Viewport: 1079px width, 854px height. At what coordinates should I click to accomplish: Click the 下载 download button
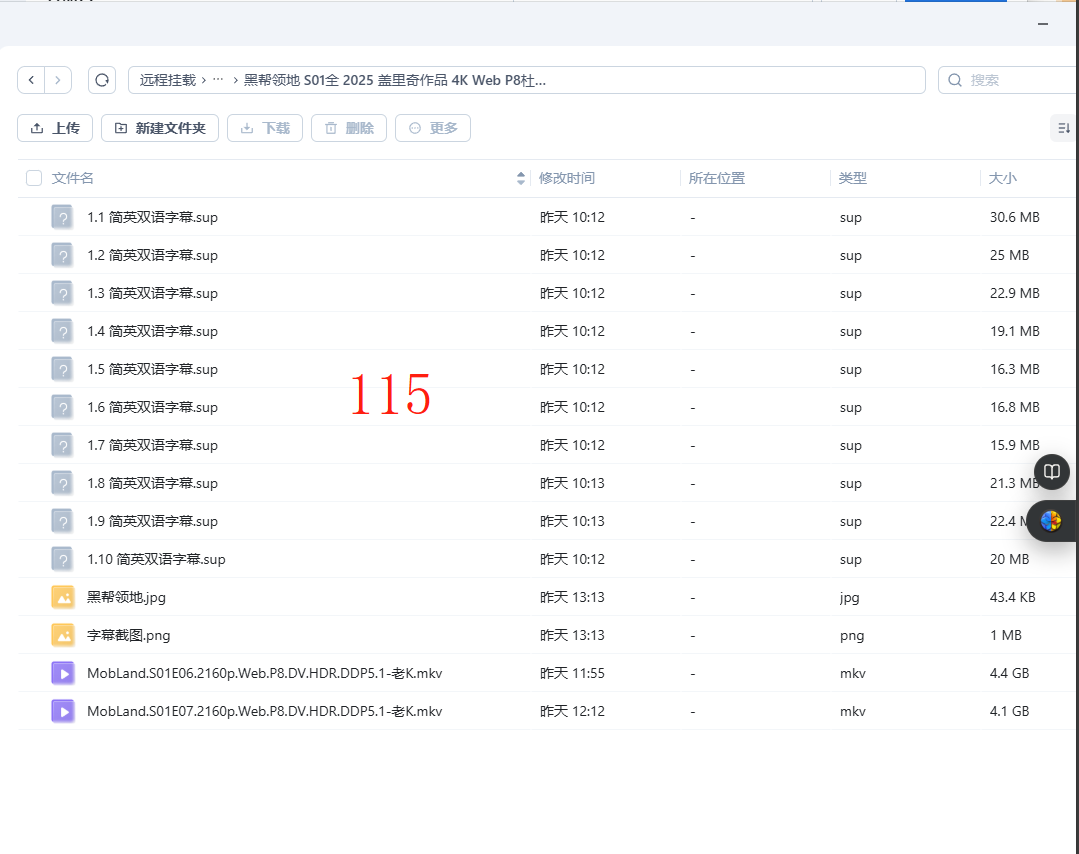pyautogui.click(x=265, y=128)
